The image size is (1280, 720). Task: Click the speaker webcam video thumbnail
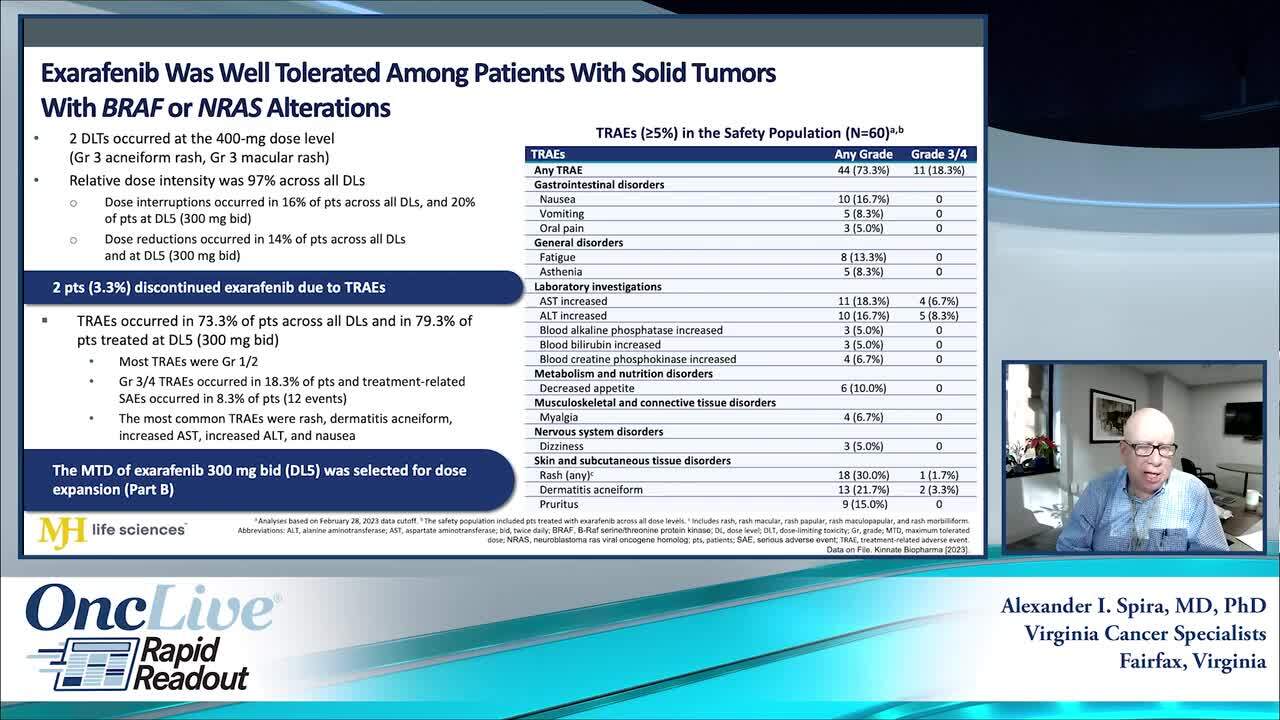click(x=1134, y=457)
